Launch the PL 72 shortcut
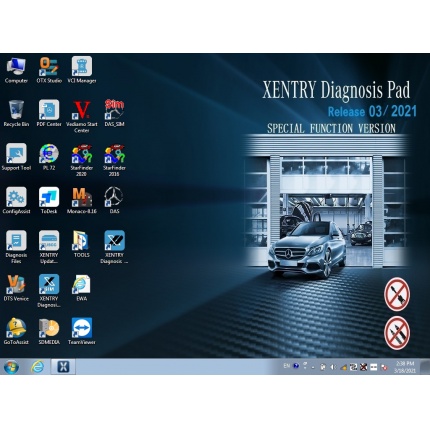The image size is (430, 430). [x=49, y=157]
